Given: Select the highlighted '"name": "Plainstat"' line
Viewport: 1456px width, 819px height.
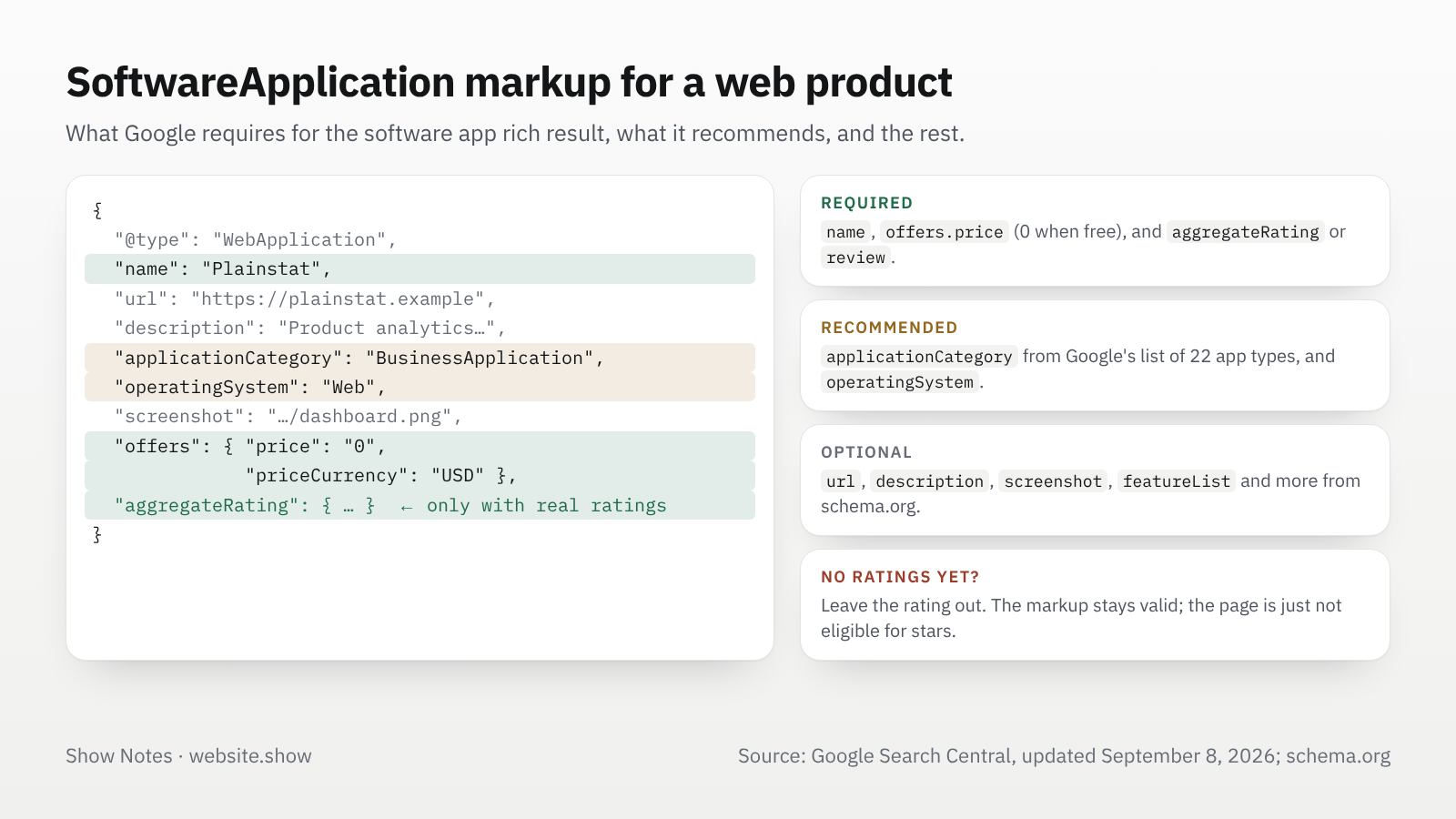Looking at the screenshot, I should tap(420, 268).
